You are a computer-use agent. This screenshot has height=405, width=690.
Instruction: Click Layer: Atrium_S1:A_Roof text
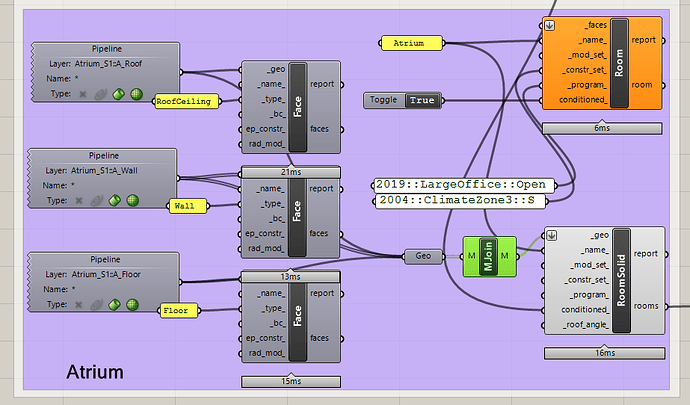coord(95,64)
